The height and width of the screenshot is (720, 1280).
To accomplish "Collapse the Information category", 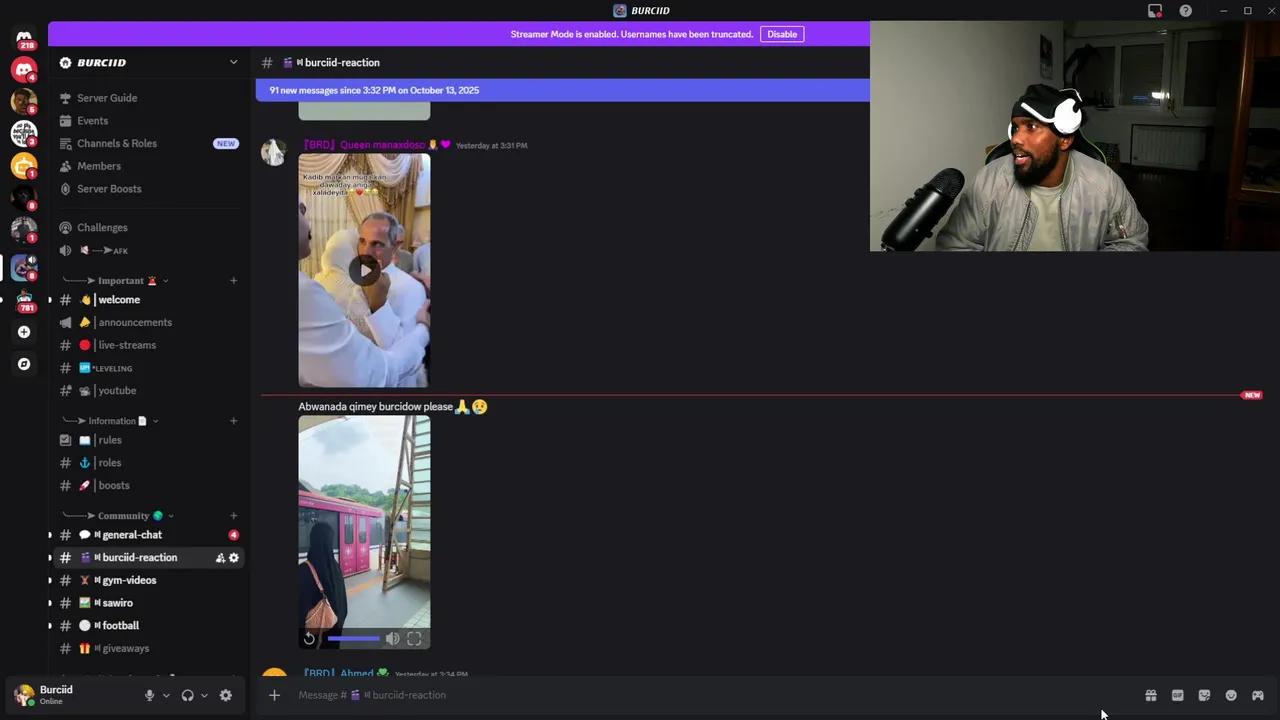I will pos(110,421).
